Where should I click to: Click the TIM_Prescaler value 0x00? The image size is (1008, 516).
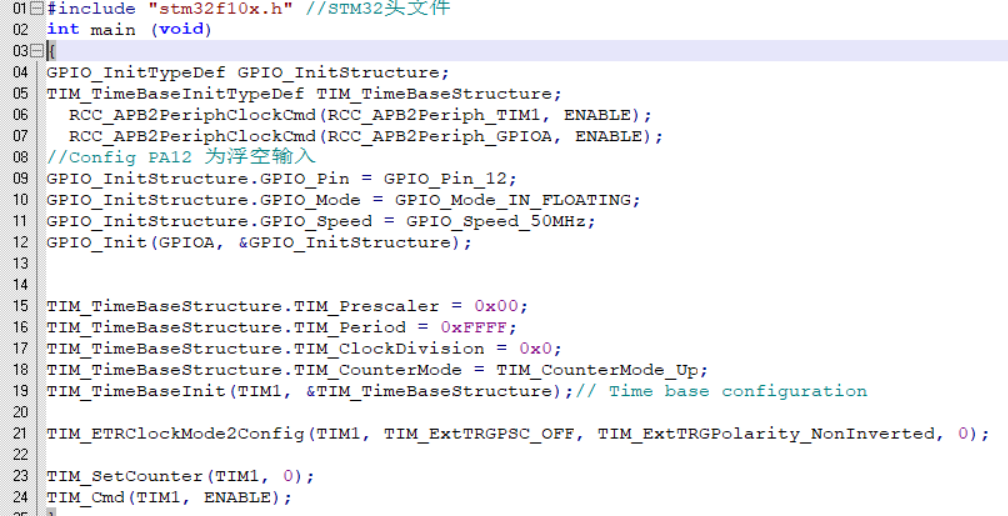point(496,306)
